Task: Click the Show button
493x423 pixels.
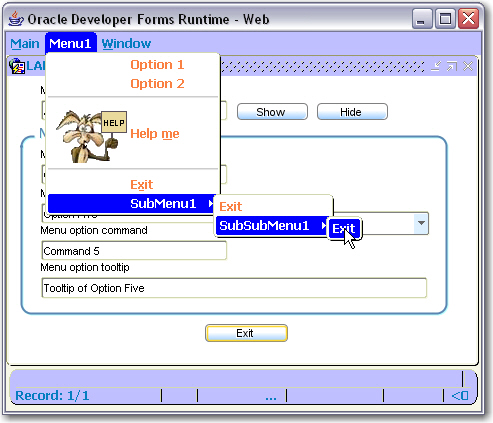Action: pyautogui.click(x=272, y=112)
